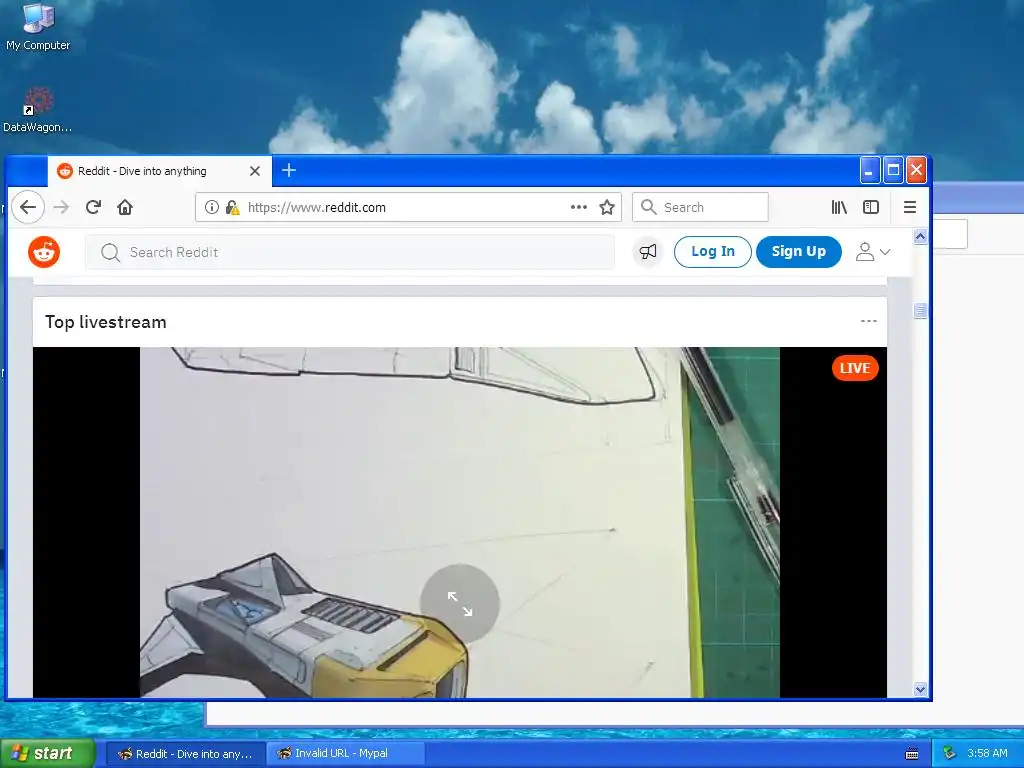Open a new browser tab
The height and width of the screenshot is (768, 1024).
pyautogui.click(x=289, y=170)
